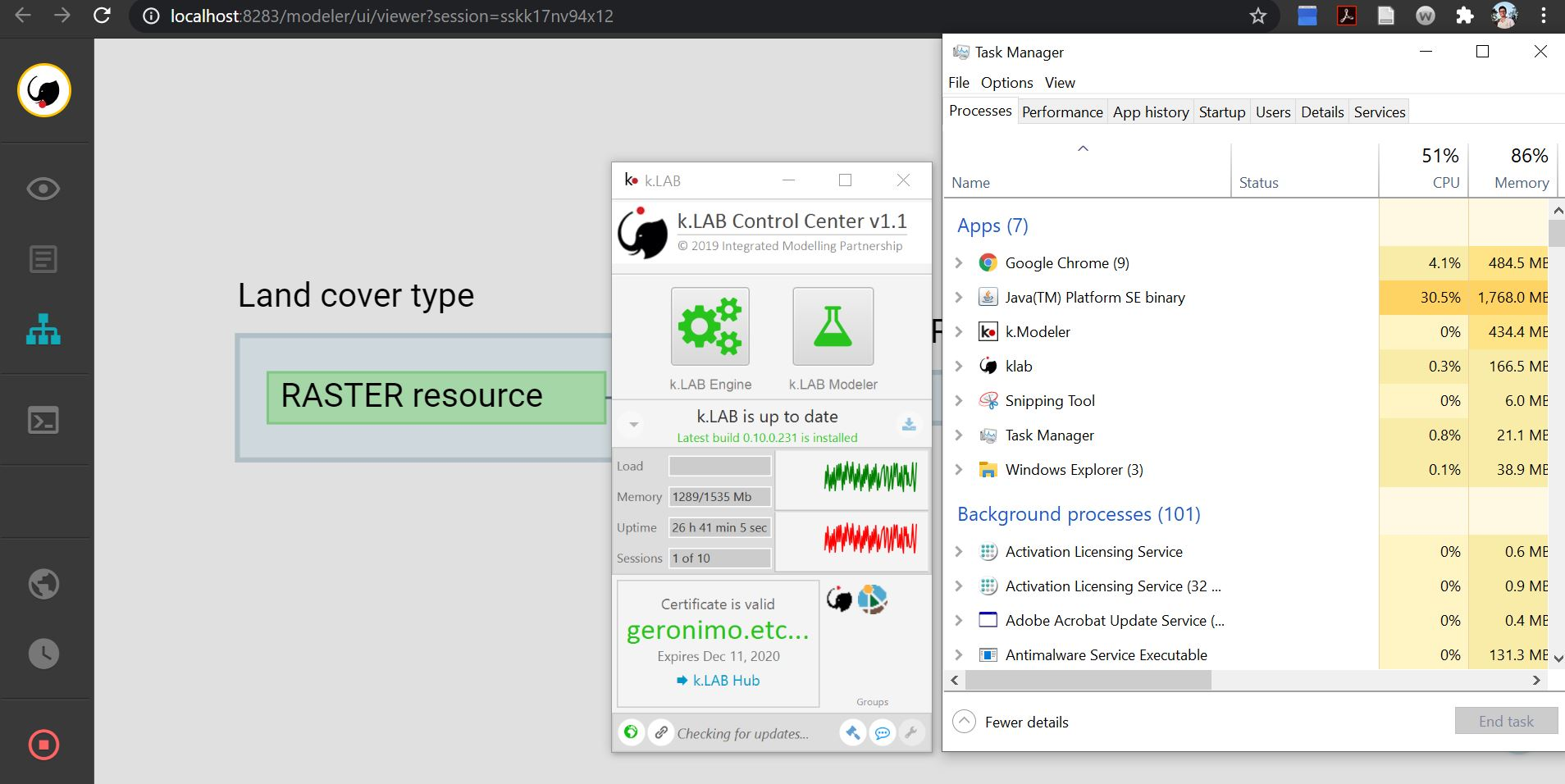Open the k.LAB Hub link

[718, 680]
